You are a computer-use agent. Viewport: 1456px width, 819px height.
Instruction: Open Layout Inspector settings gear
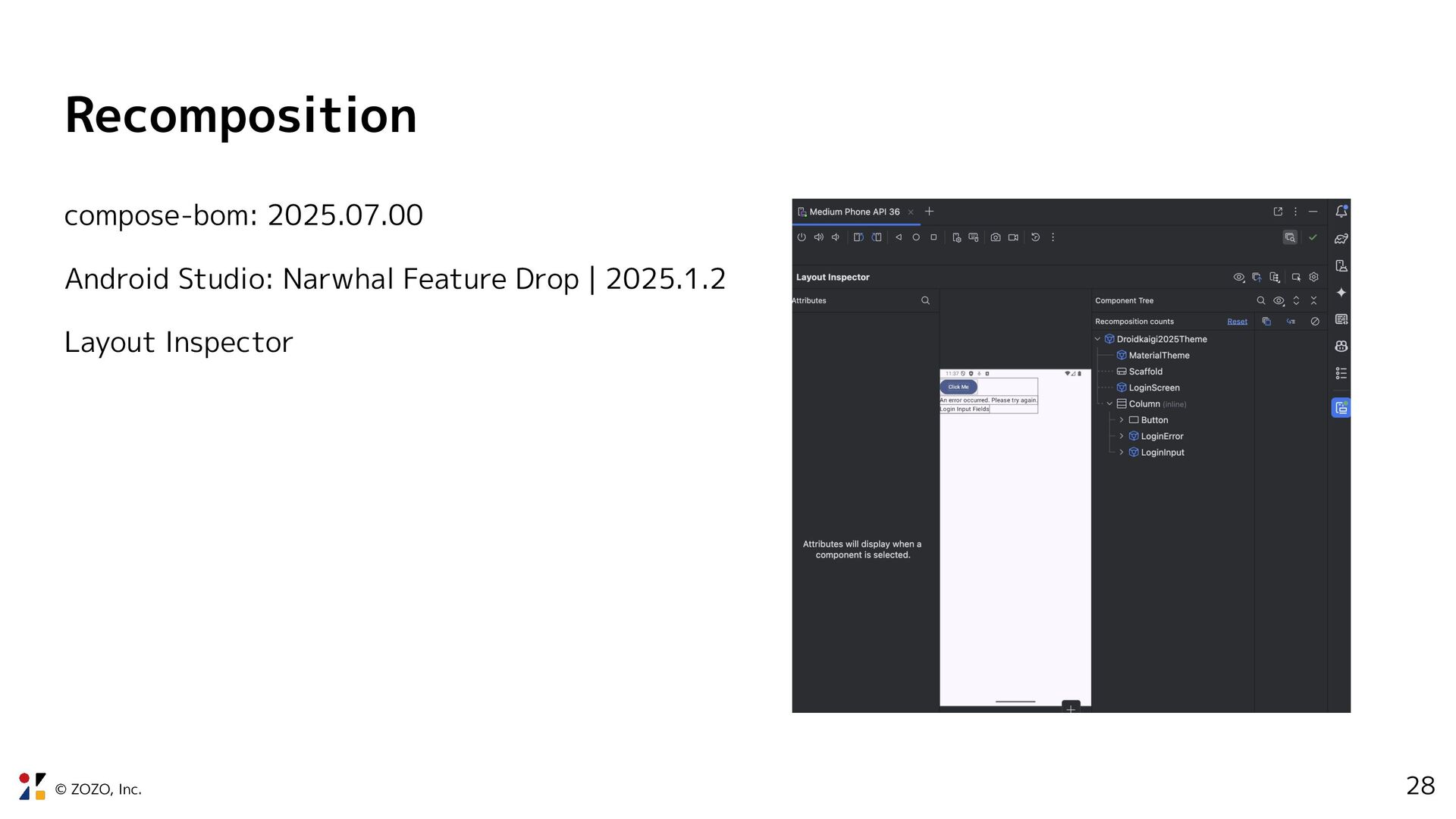tap(1314, 278)
